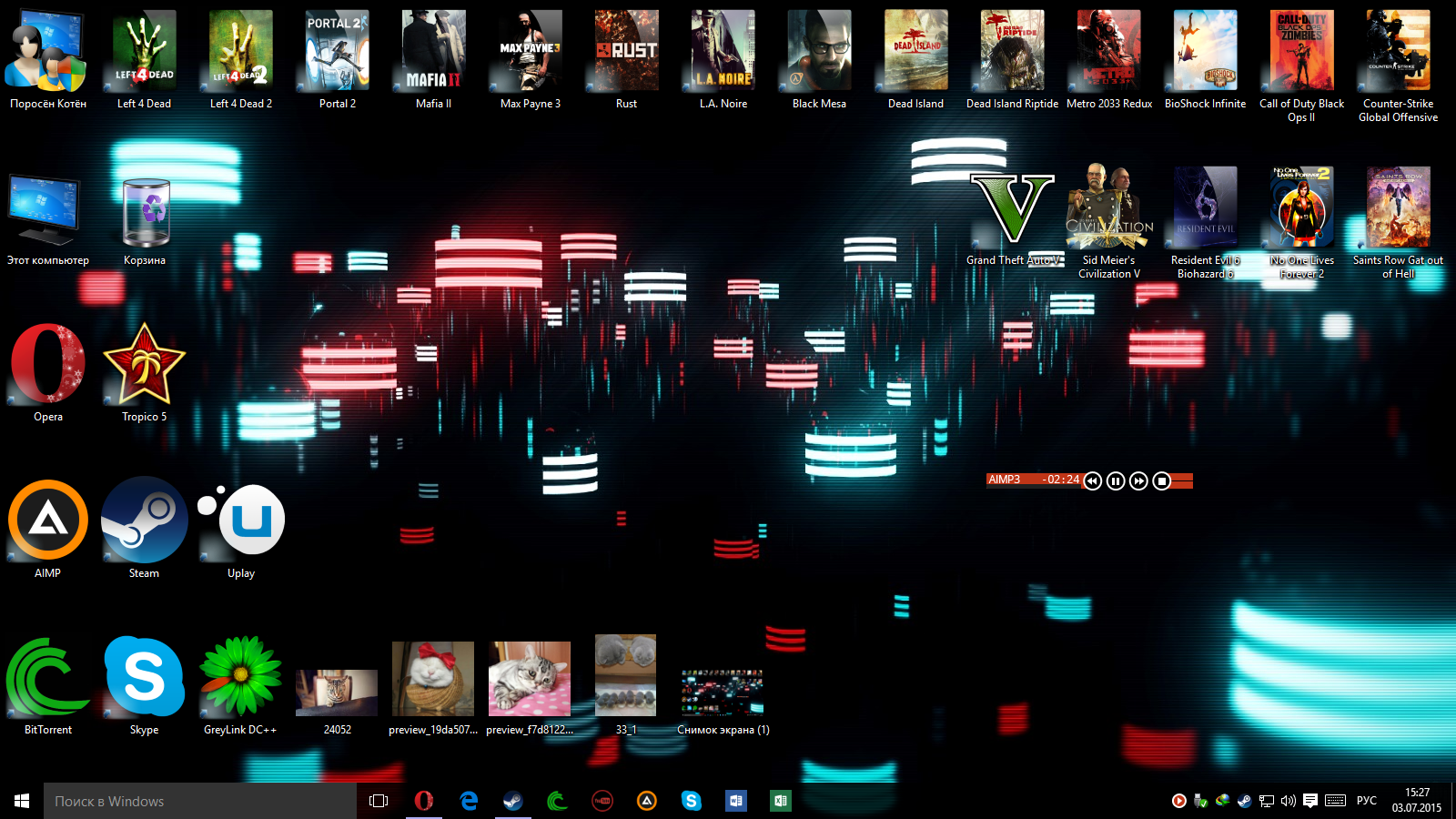Click Safely Remove Hardware tray icon
The width and height of the screenshot is (1456, 819).
point(1201,801)
